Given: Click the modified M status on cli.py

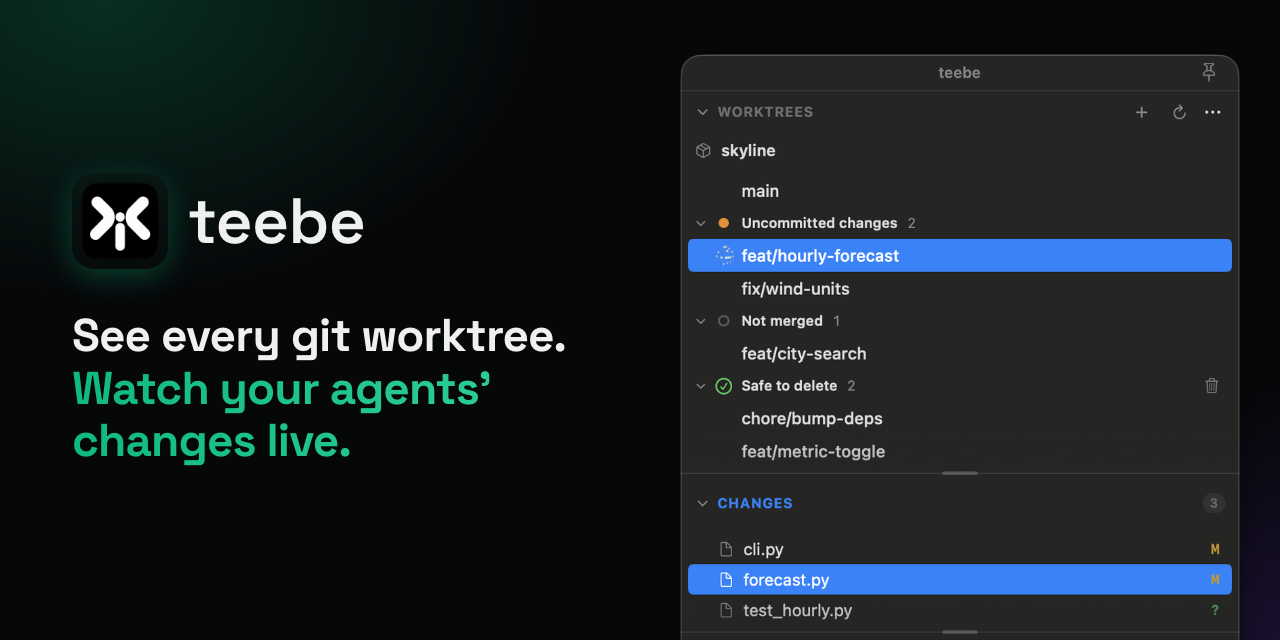Looking at the screenshot, I should coord(1215,549).
